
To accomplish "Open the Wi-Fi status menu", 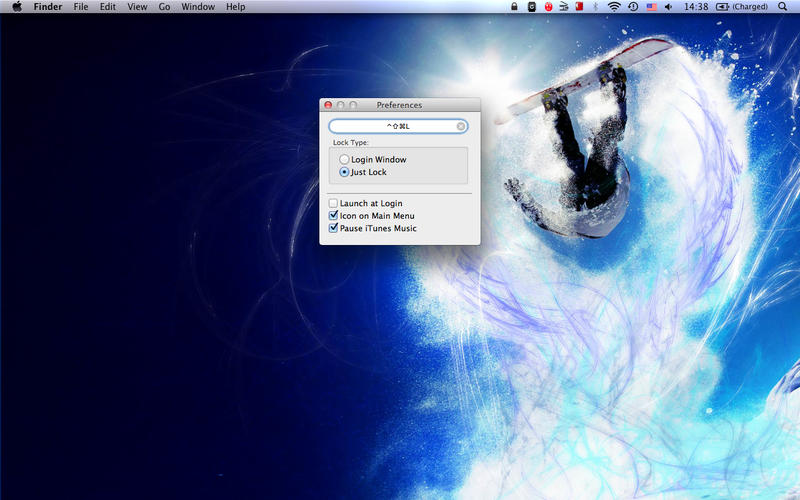I will [614, 7].
